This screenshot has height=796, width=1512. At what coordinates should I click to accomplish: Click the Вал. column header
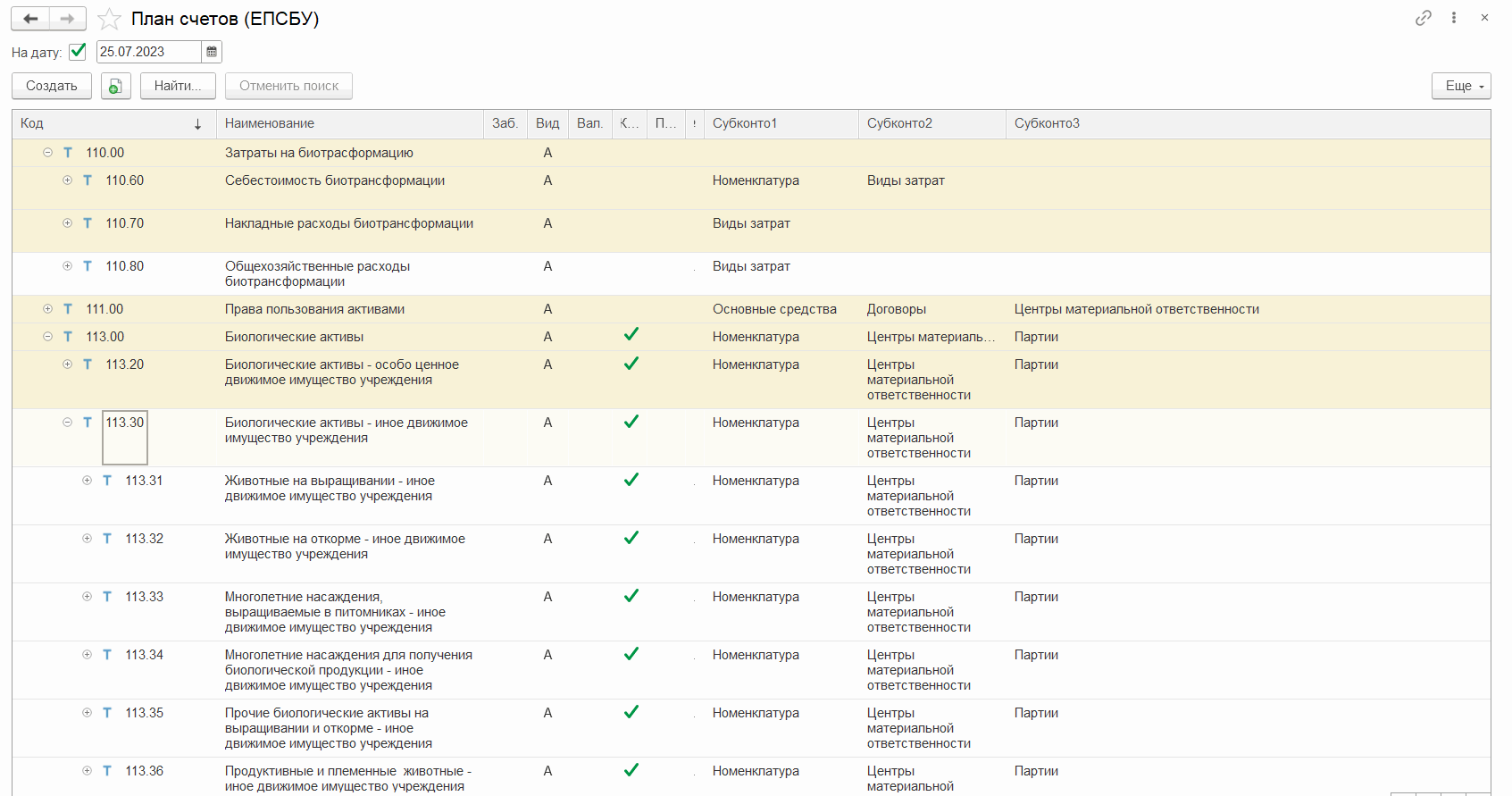coord(589,124)
